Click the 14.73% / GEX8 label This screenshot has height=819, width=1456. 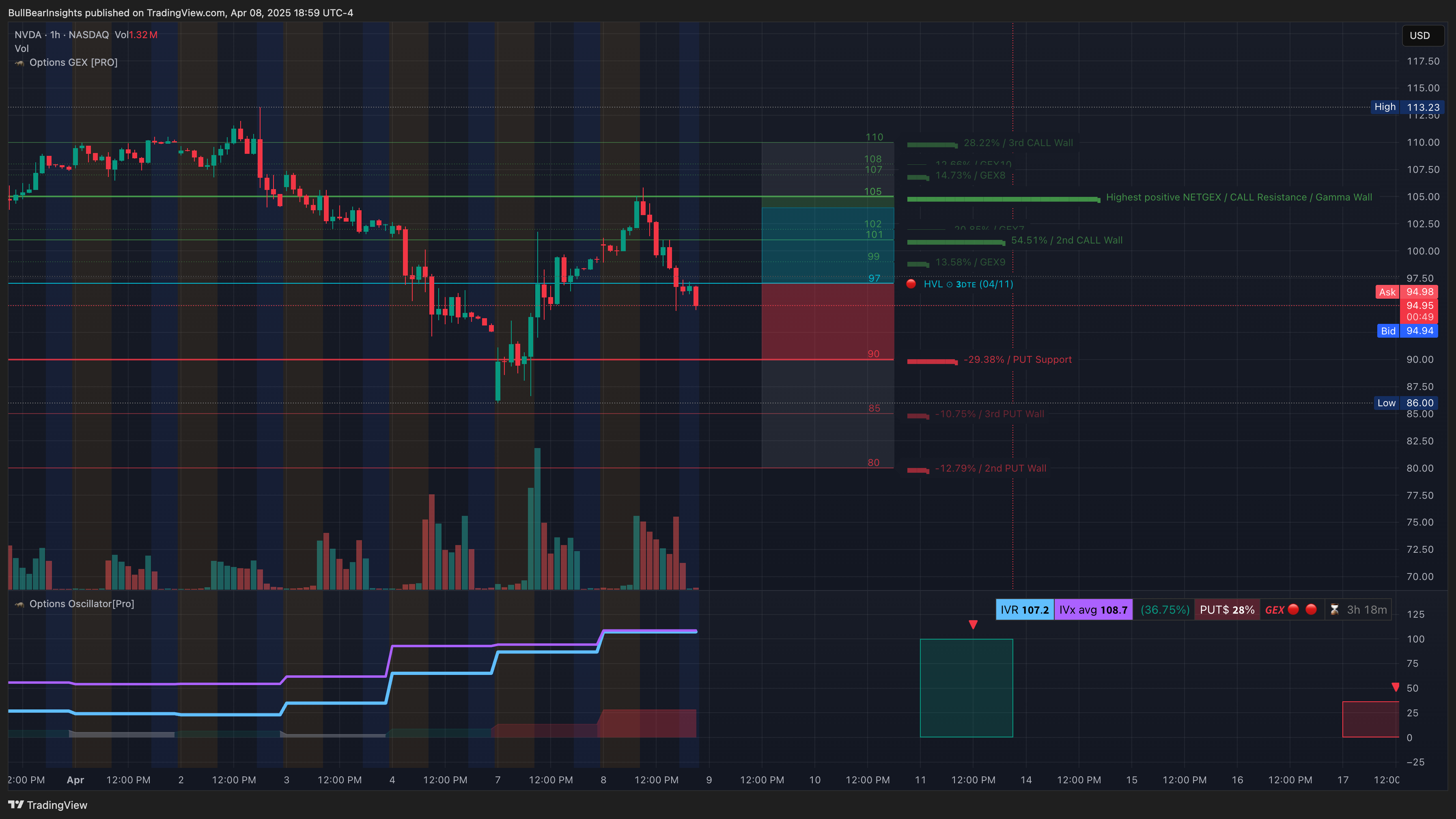click(x=971, y=175)
